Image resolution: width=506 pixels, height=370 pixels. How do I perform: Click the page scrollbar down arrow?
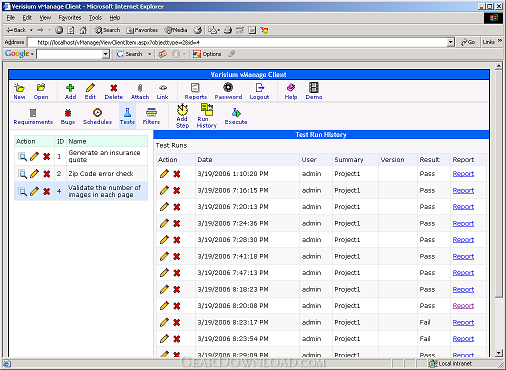499,353
